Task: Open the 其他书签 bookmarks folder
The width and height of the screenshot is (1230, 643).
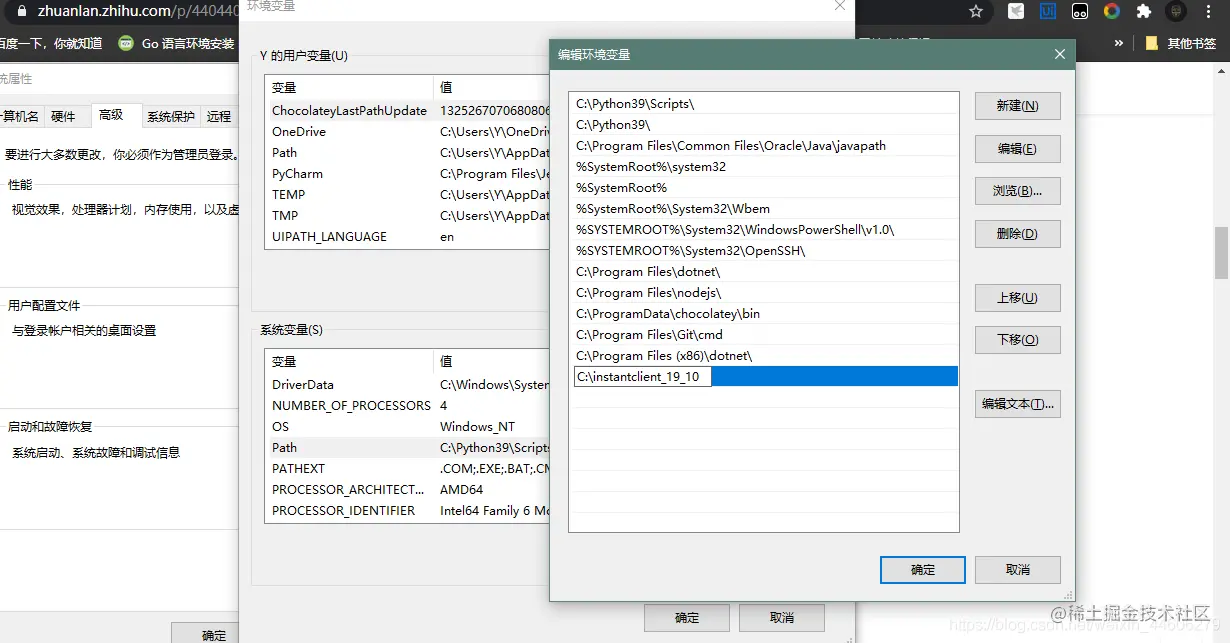Action: (1180, 43)
